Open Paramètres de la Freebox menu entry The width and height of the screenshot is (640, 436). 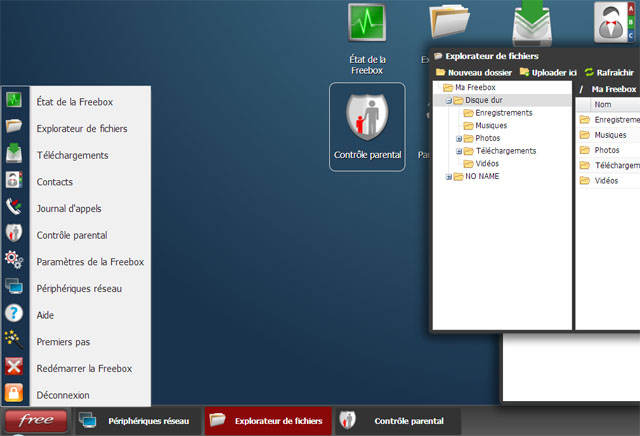click(90, 262)
